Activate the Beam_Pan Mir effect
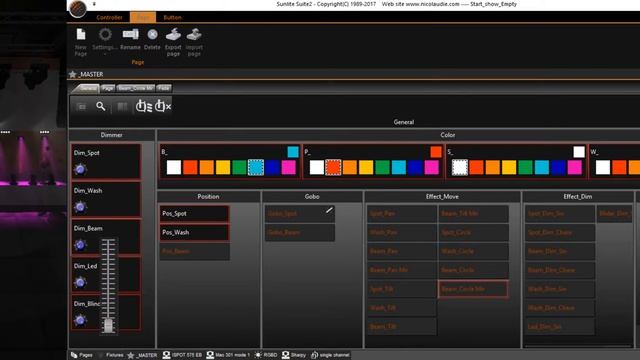This screenshot has width=640, height=360. [402, 270]
